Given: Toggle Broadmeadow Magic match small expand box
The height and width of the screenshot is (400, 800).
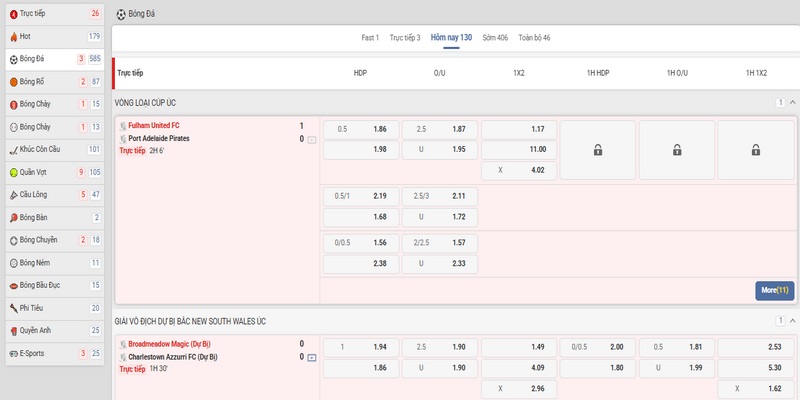Looking at the screenshot, I should pyautogui.click(x=311, y=357).
